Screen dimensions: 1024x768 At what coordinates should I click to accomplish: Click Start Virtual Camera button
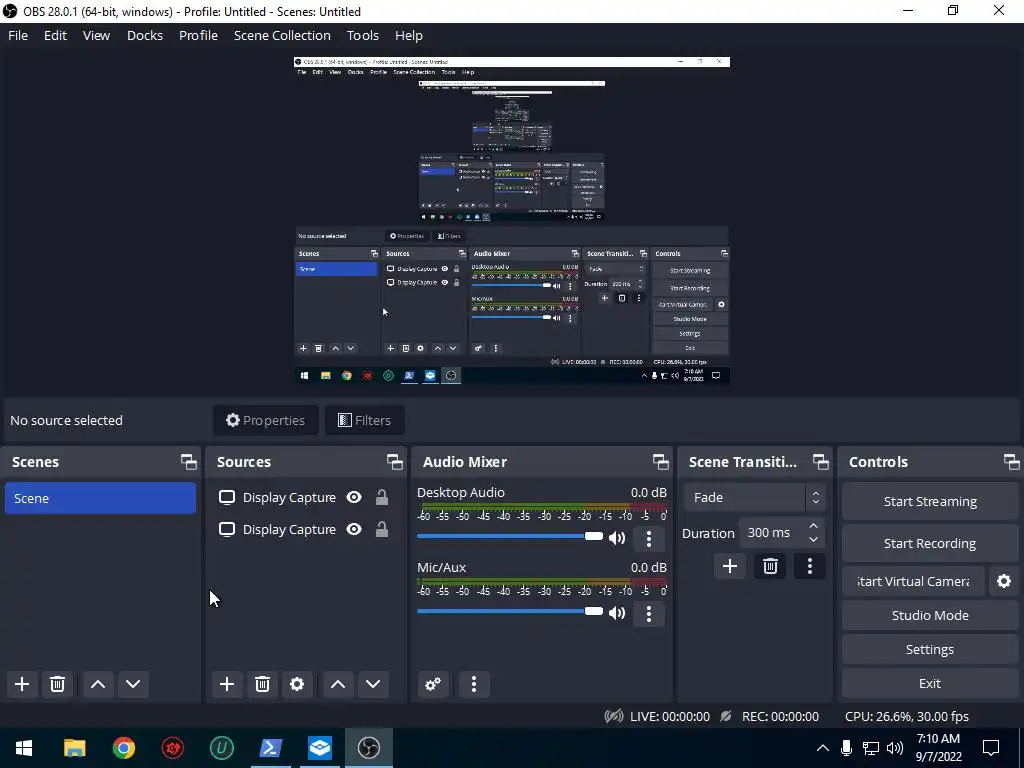tap(913, 581)
